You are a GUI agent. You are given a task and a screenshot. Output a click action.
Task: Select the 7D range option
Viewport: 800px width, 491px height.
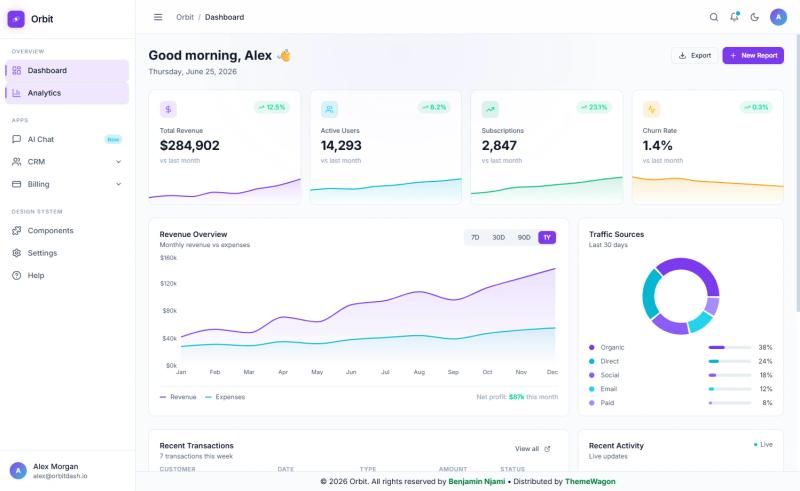475,237
